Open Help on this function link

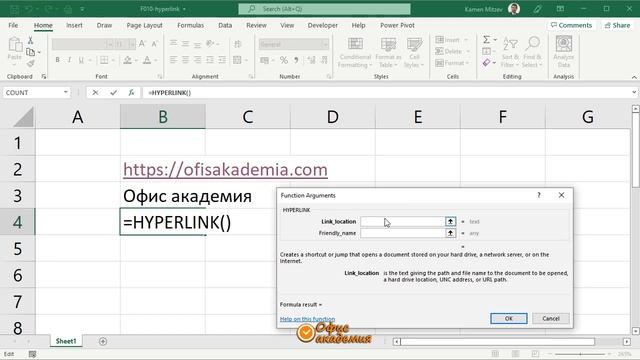(x=307, y=319)
